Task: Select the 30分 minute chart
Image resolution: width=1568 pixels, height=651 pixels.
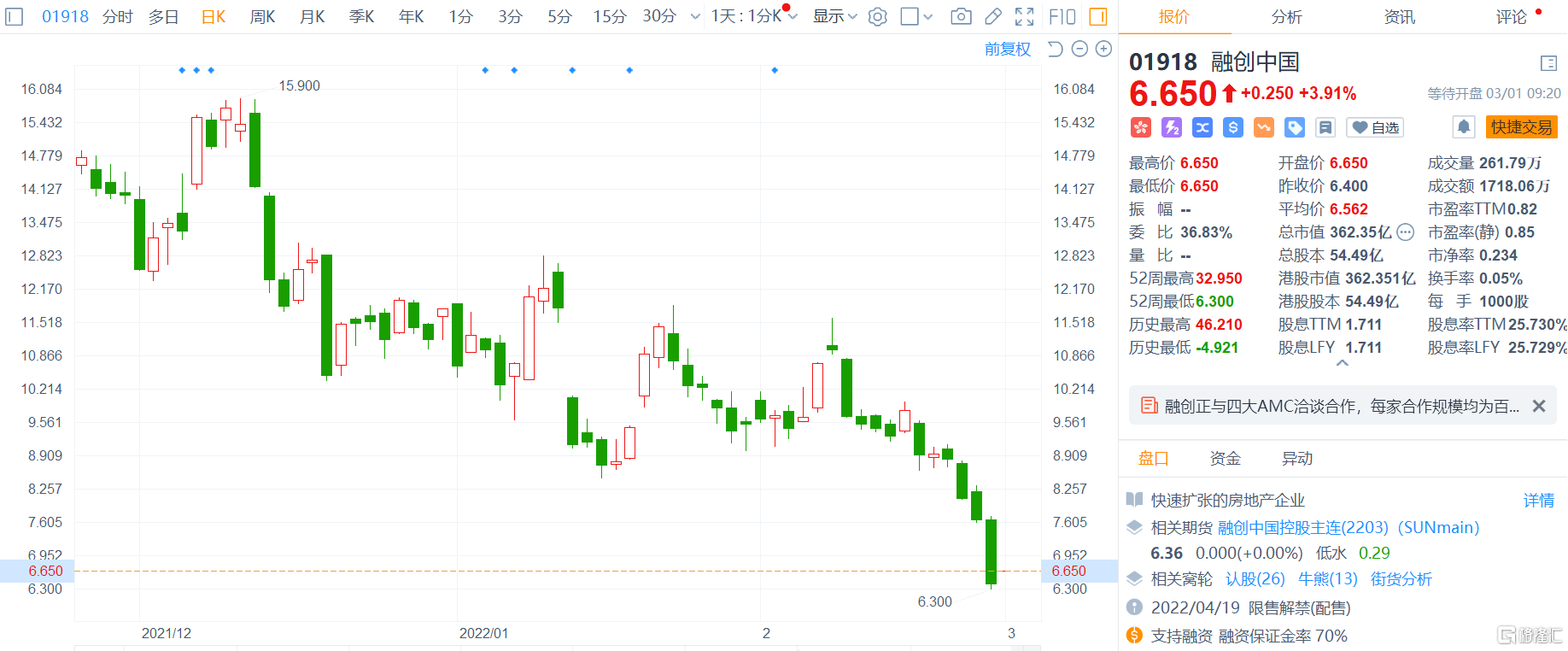Action: click(659, 16)
